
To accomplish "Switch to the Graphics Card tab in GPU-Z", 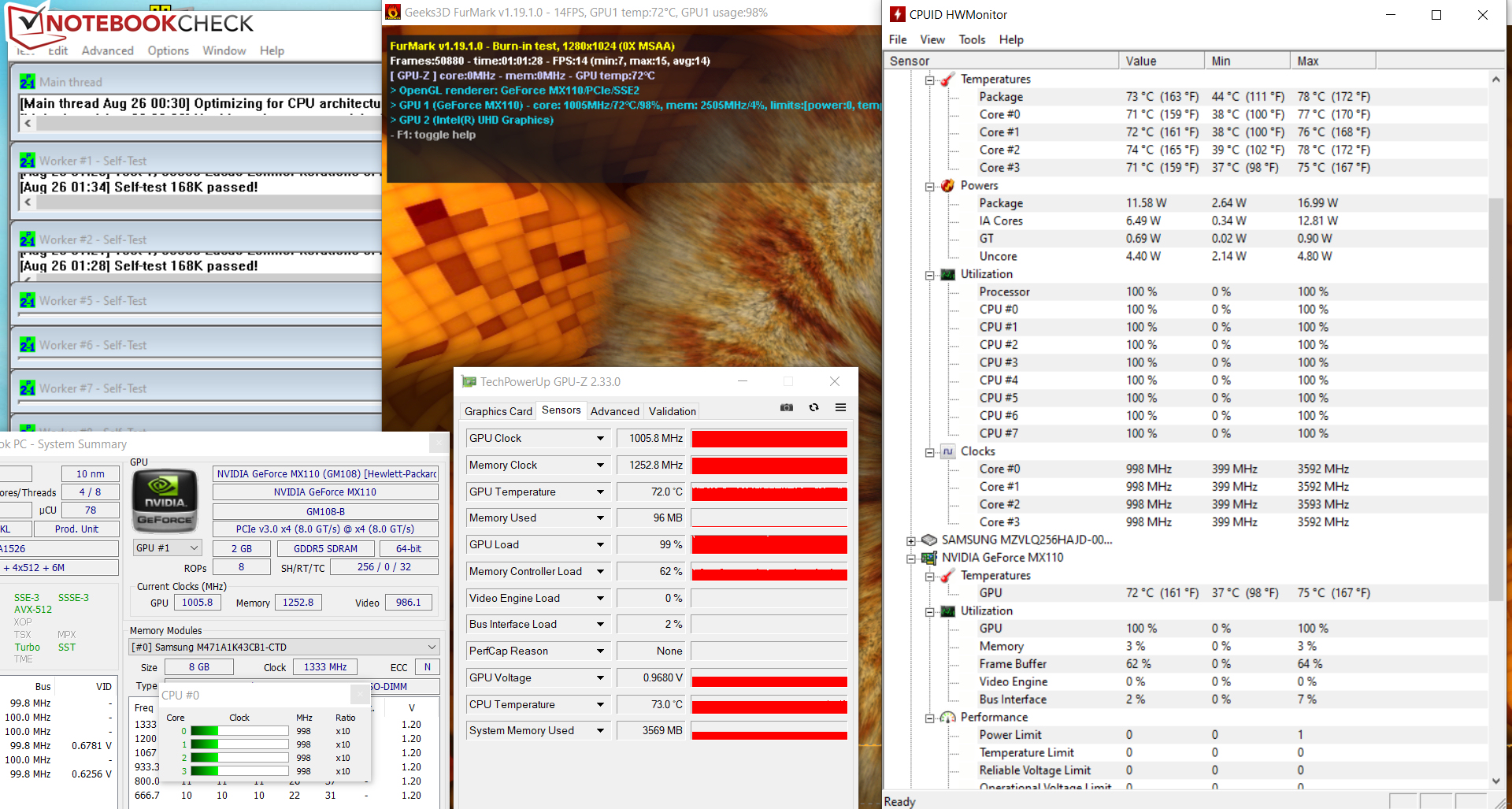I will 498,411.
